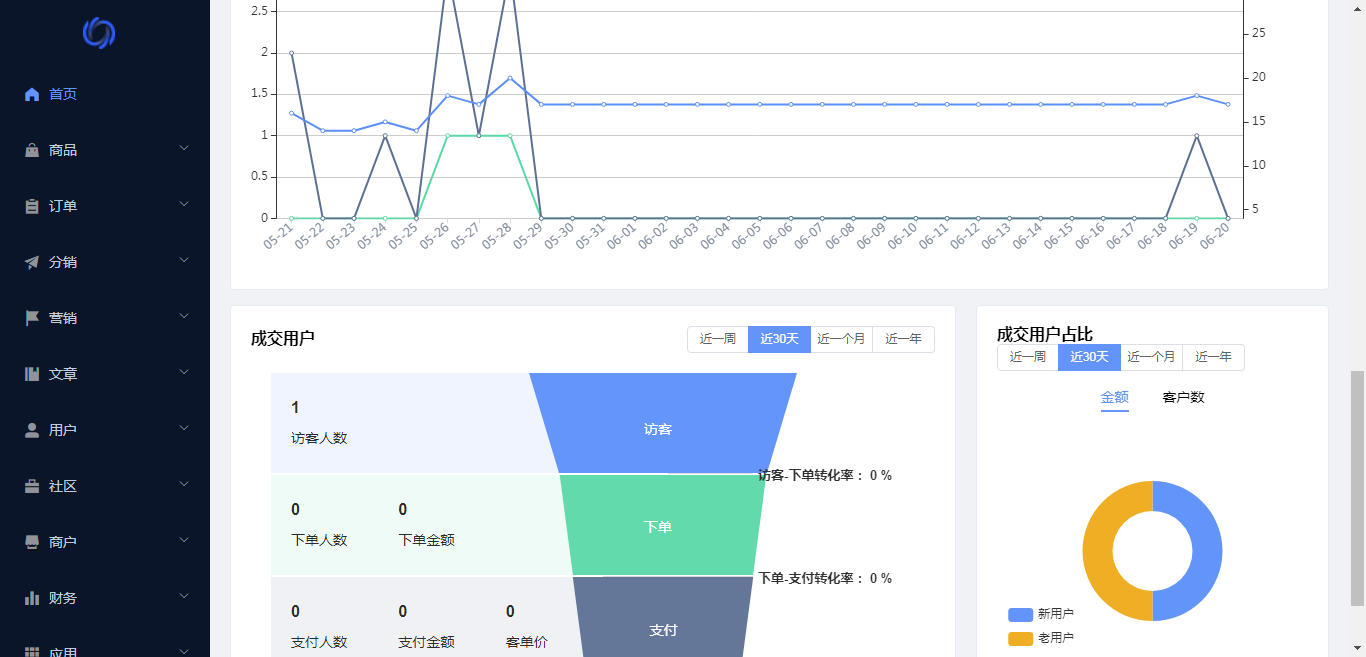The height and width of the screenshot is (657, 1366).
Task: Click the blue 访客 funnel segment
Action: [662, 423]
